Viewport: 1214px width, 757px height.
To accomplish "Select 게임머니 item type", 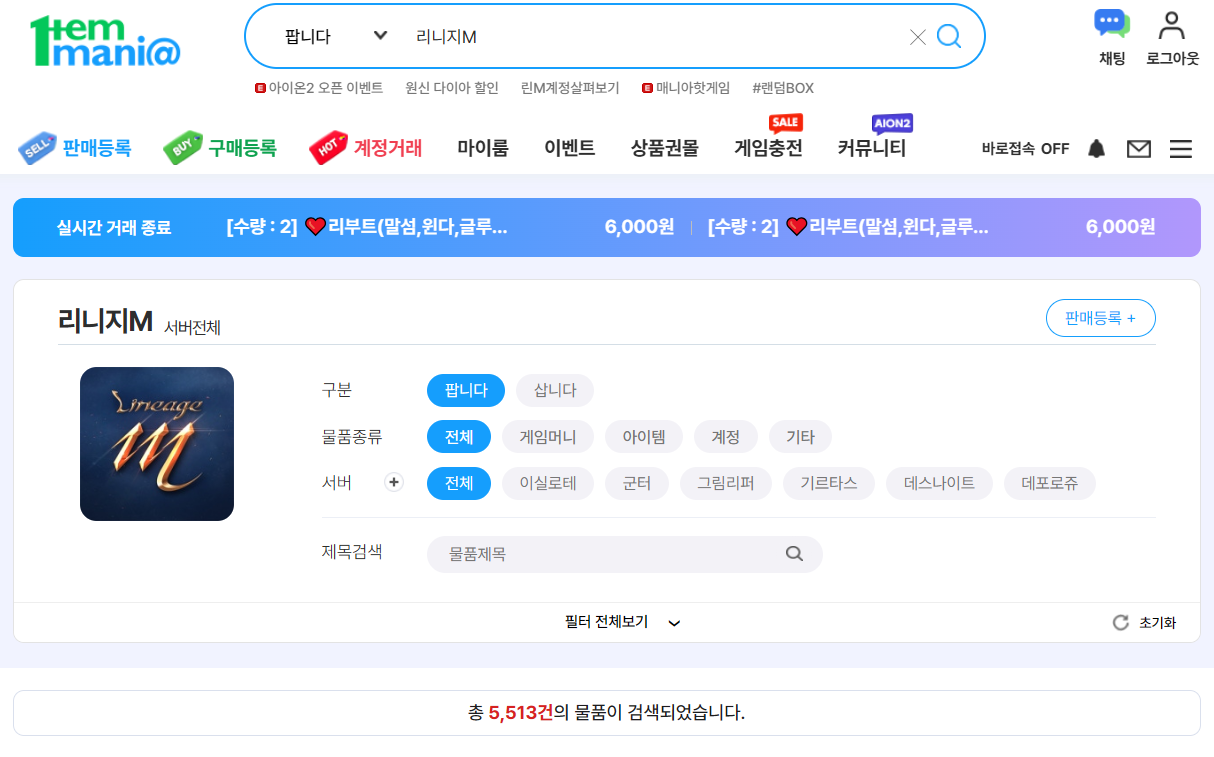I will [x=548, y=437].
